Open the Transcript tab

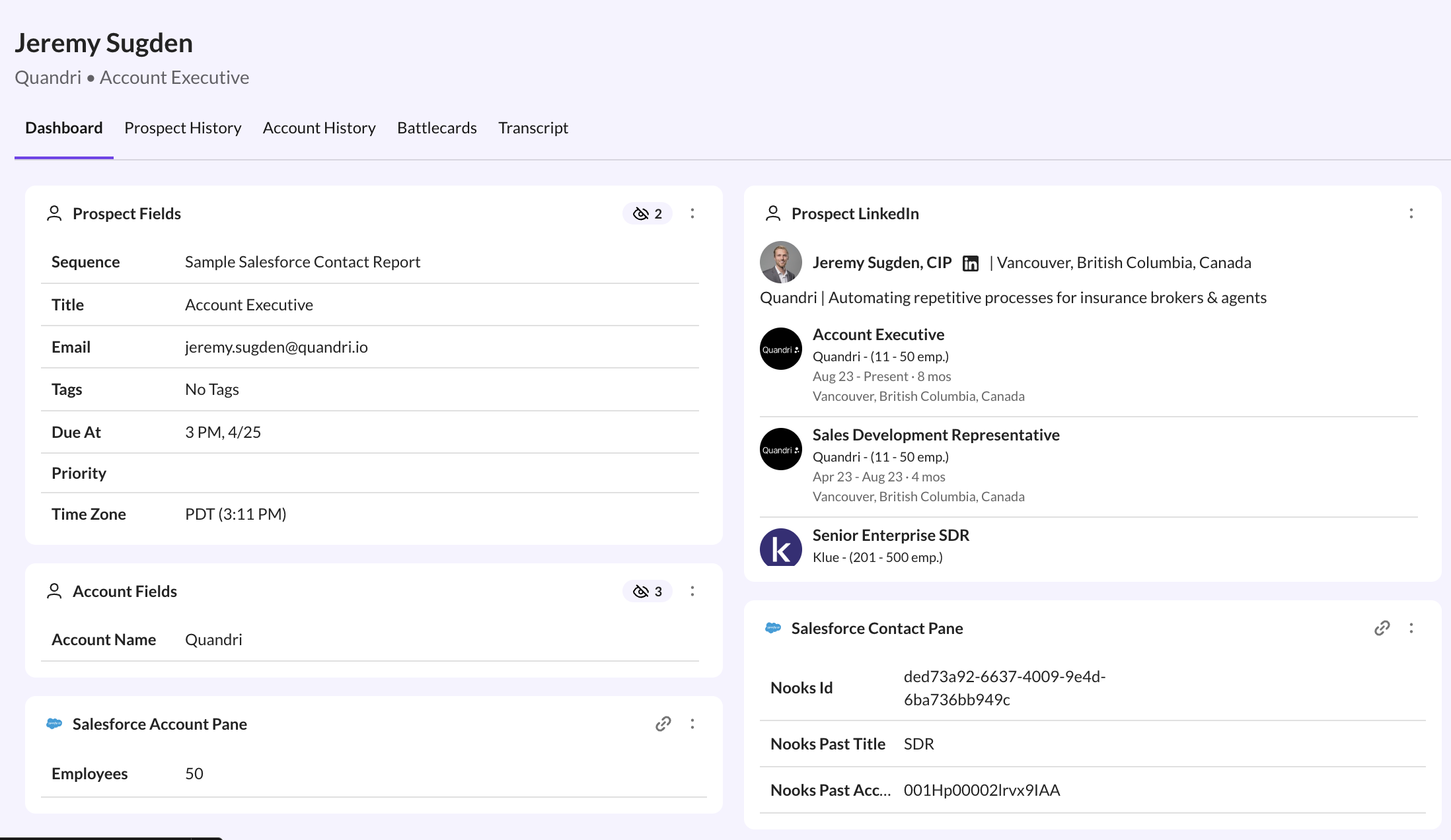(x=533, y=128)
